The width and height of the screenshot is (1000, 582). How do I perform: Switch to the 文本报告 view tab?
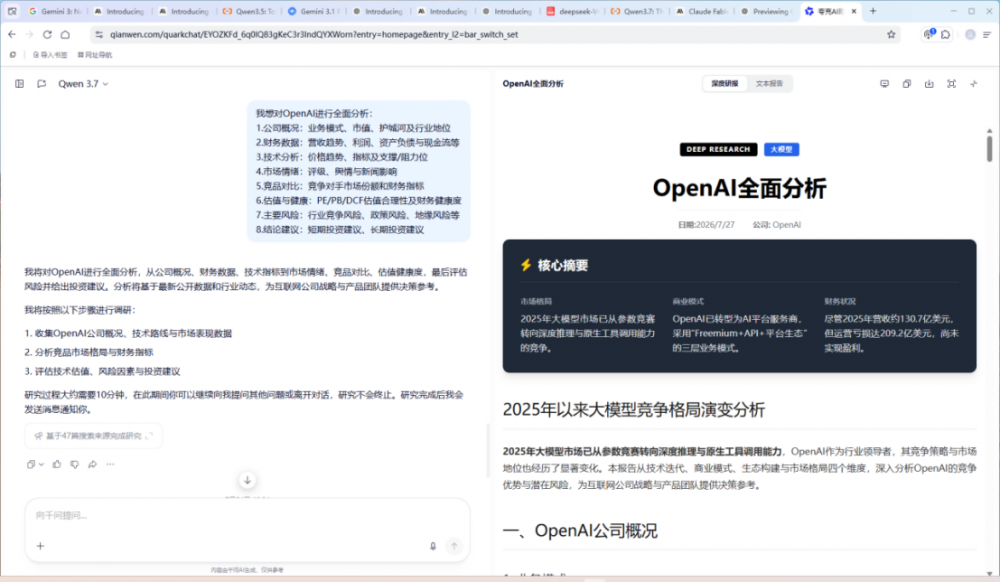coord(769,84)
